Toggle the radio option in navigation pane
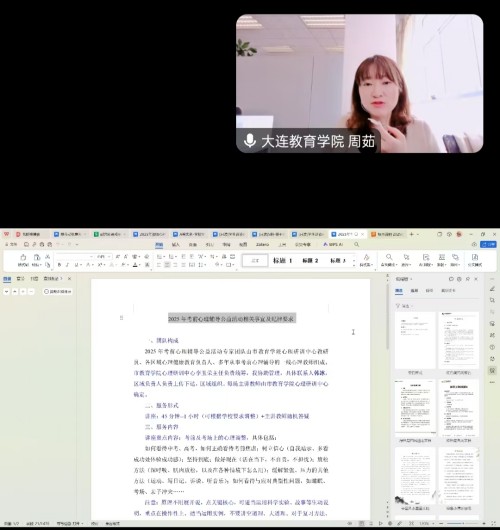500x530 pixels. tap(46, 291)
